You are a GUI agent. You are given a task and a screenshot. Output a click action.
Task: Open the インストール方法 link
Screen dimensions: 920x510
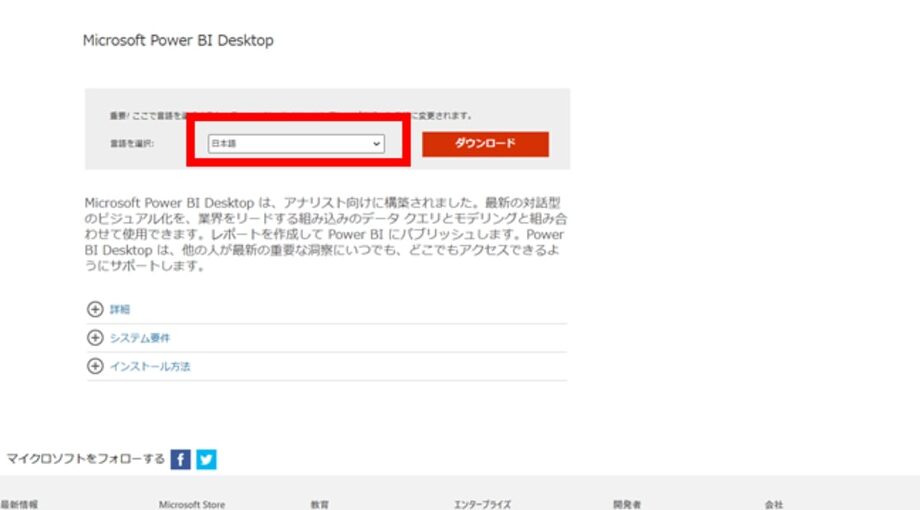(x=150, y=366)
